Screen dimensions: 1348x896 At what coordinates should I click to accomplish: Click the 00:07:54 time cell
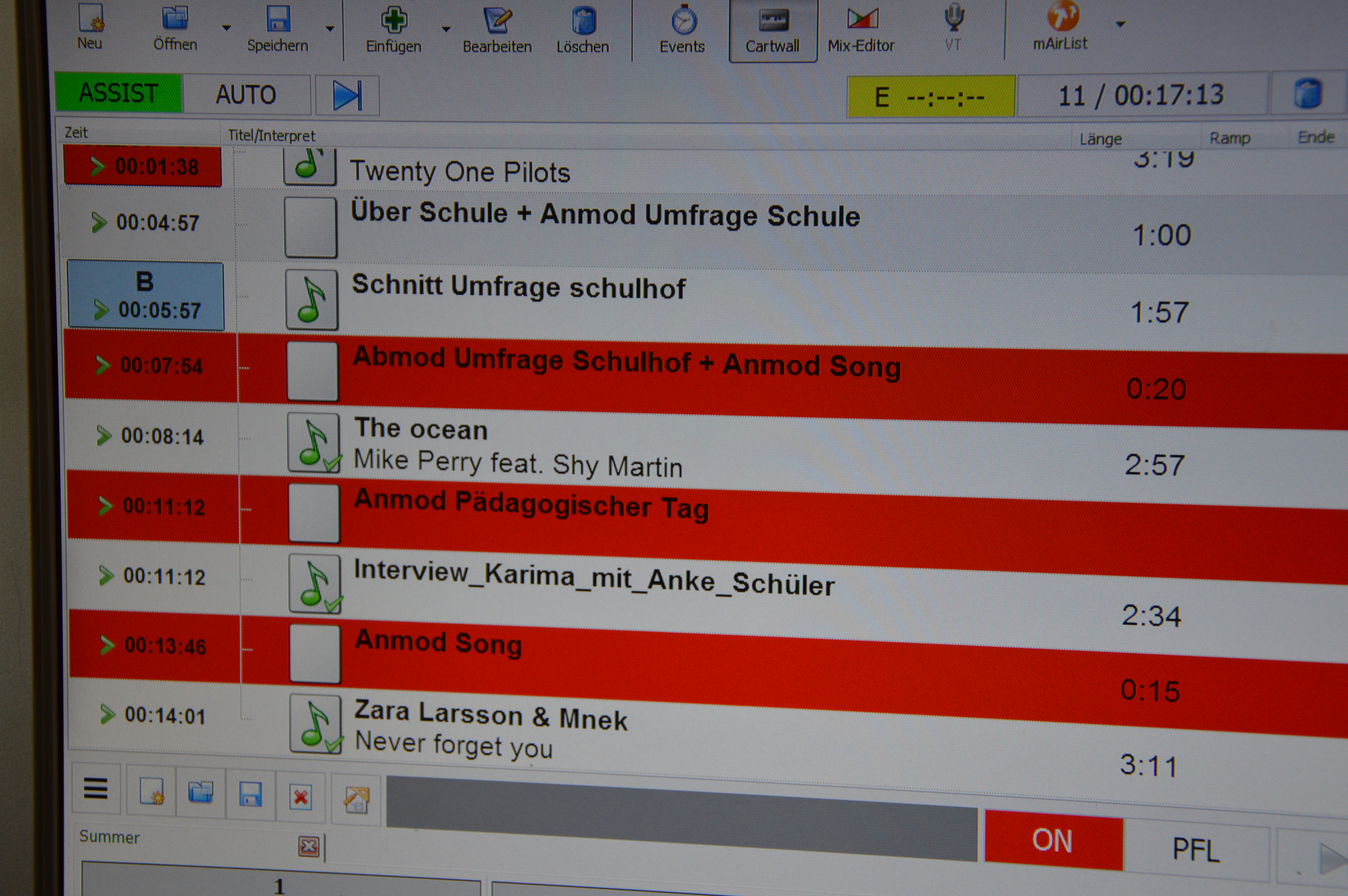click(x=151, y=366)
